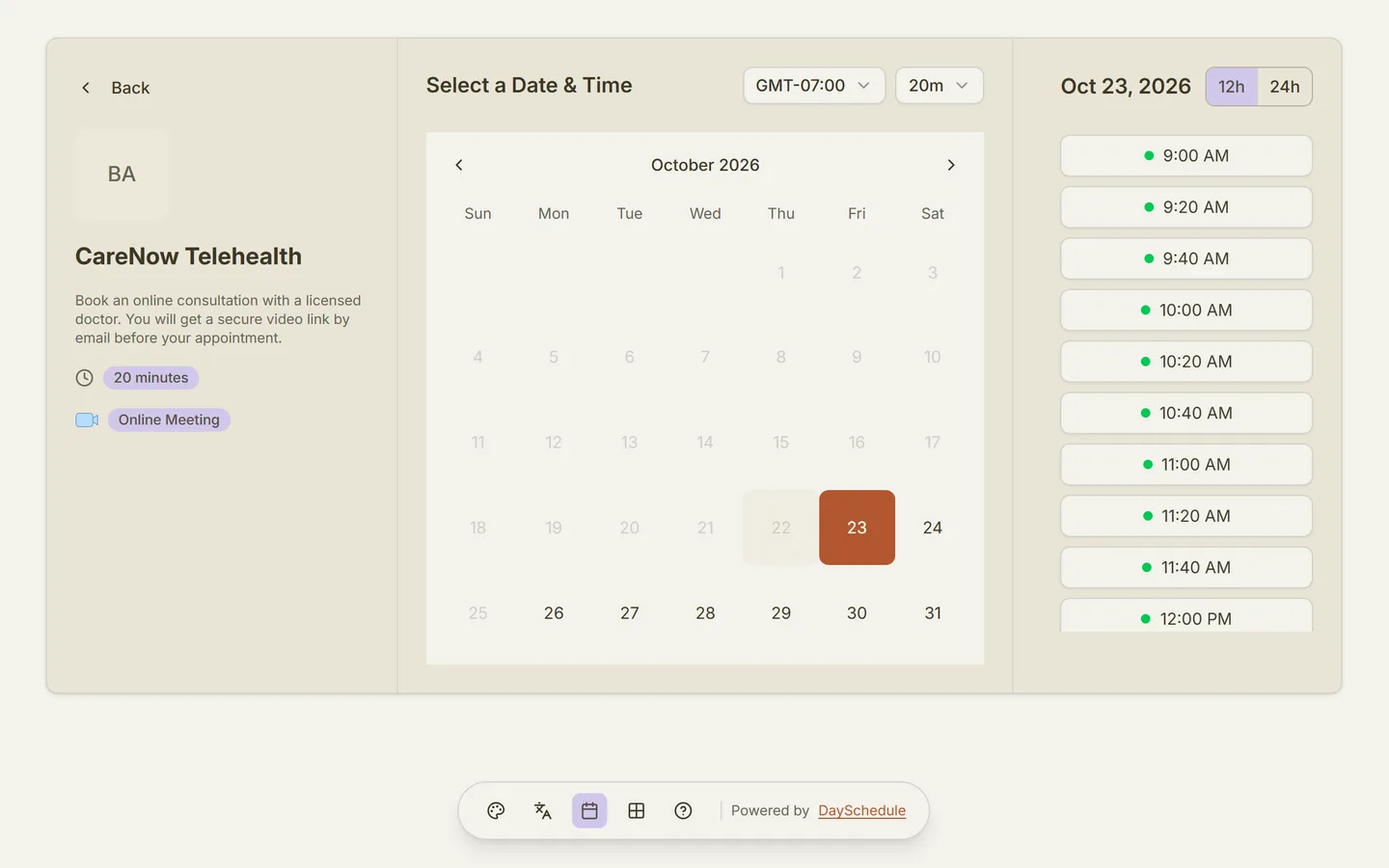The width and height of the screenshot is (1389, 868).
Task: Select October 24 on the calendar
Action: [933, 528]
